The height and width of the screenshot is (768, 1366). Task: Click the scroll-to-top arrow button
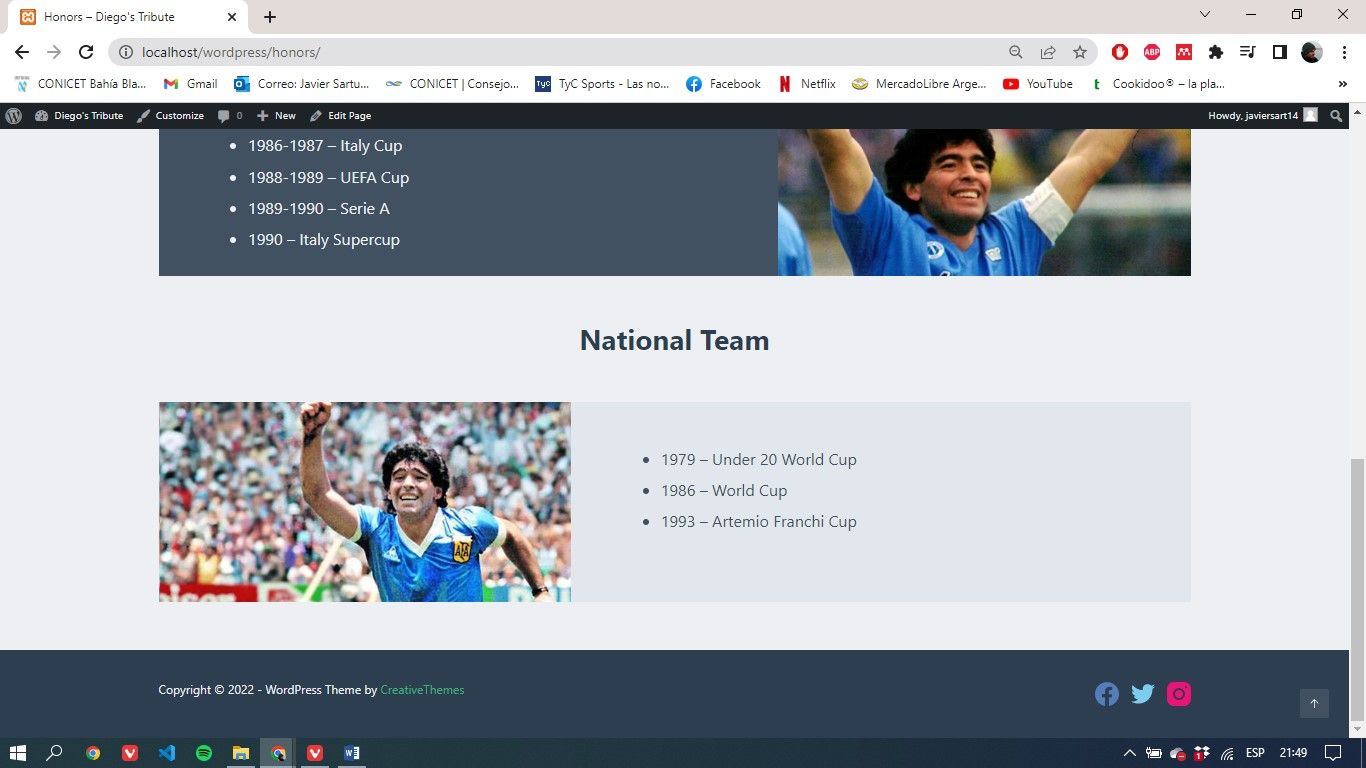coord(1314,703)
